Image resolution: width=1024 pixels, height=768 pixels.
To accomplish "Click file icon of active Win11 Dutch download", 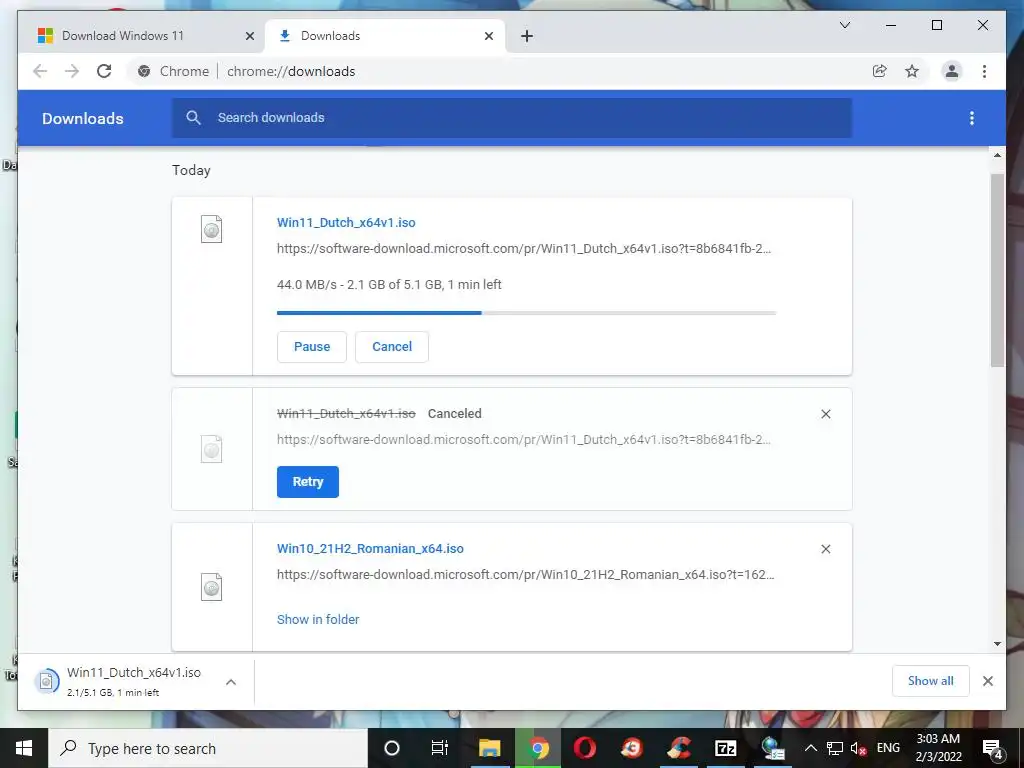I will (212, 229).
